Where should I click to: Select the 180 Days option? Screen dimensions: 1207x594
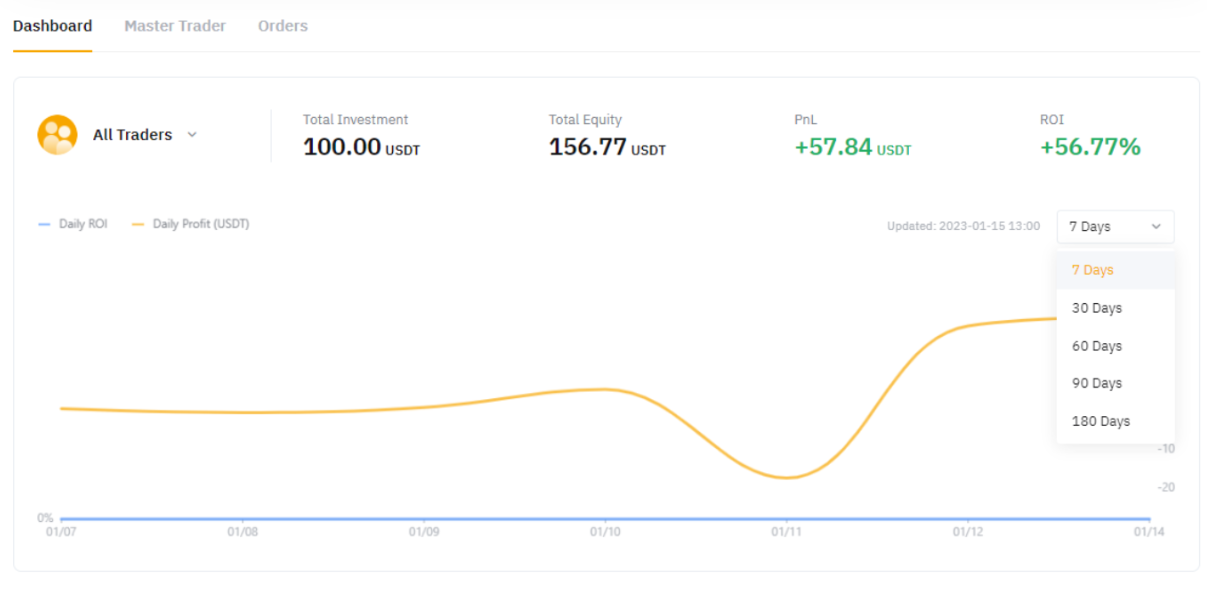pos(1100,421)
